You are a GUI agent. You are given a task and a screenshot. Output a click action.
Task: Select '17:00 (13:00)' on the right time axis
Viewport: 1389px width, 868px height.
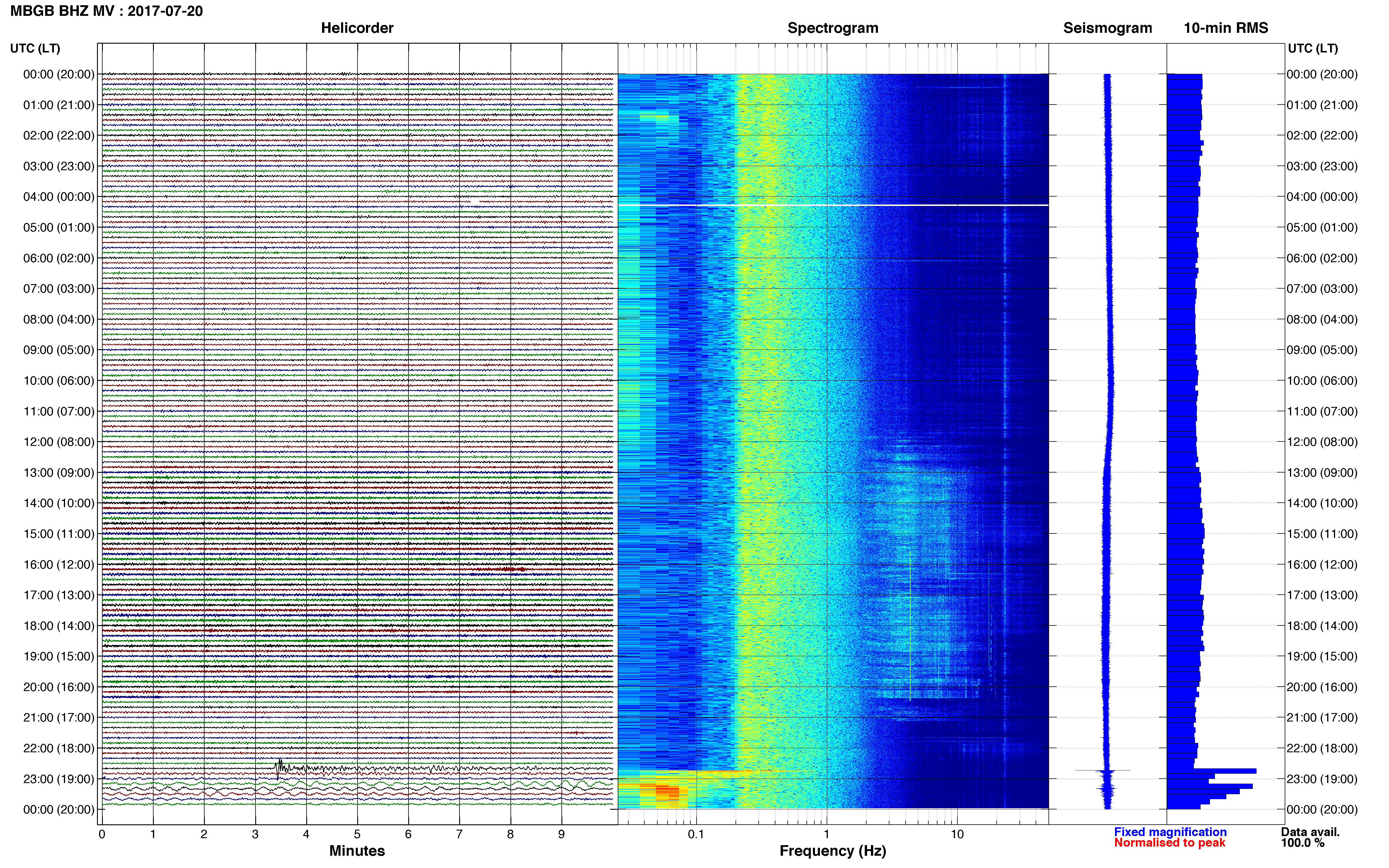pos(1322,595)
